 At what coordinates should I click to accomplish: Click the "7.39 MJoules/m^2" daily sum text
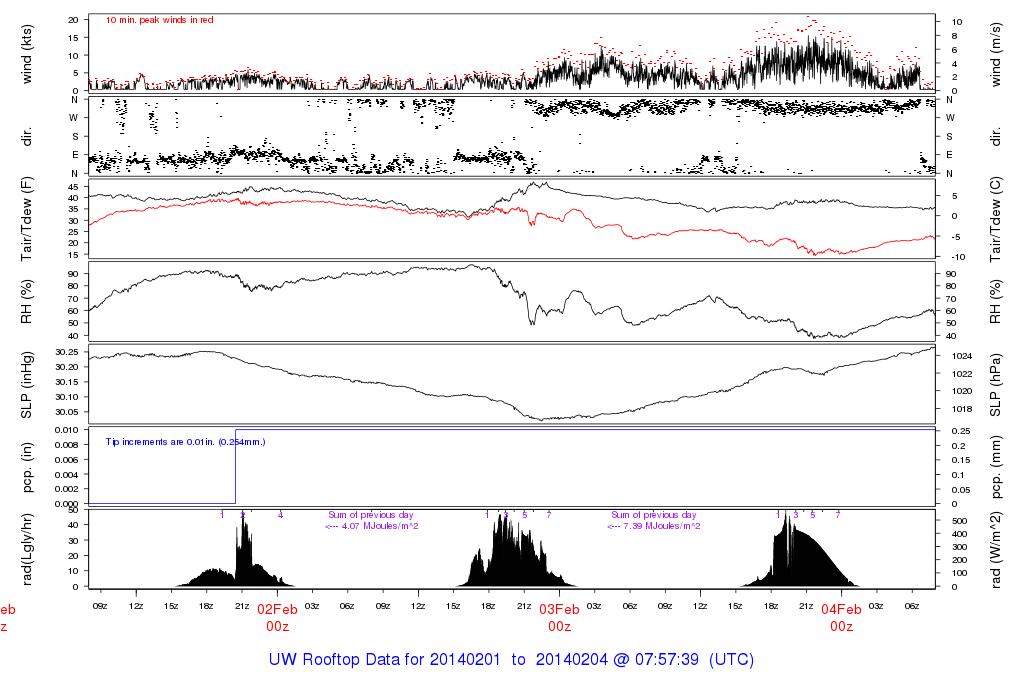pyautogui.click(x=662, y=526)
